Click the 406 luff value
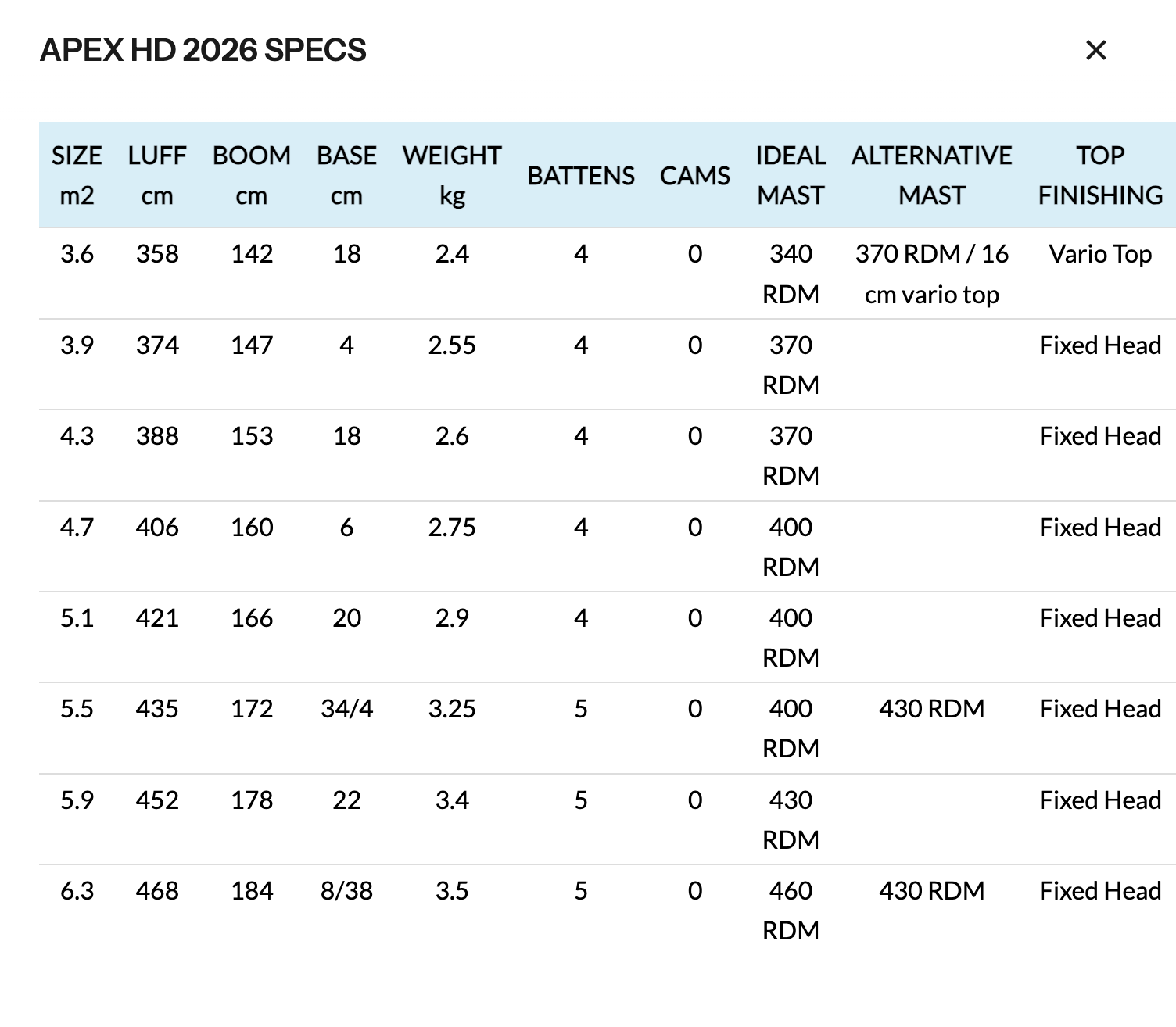This screenshot has width=1176, height=1027. click(x=157, y=528)
